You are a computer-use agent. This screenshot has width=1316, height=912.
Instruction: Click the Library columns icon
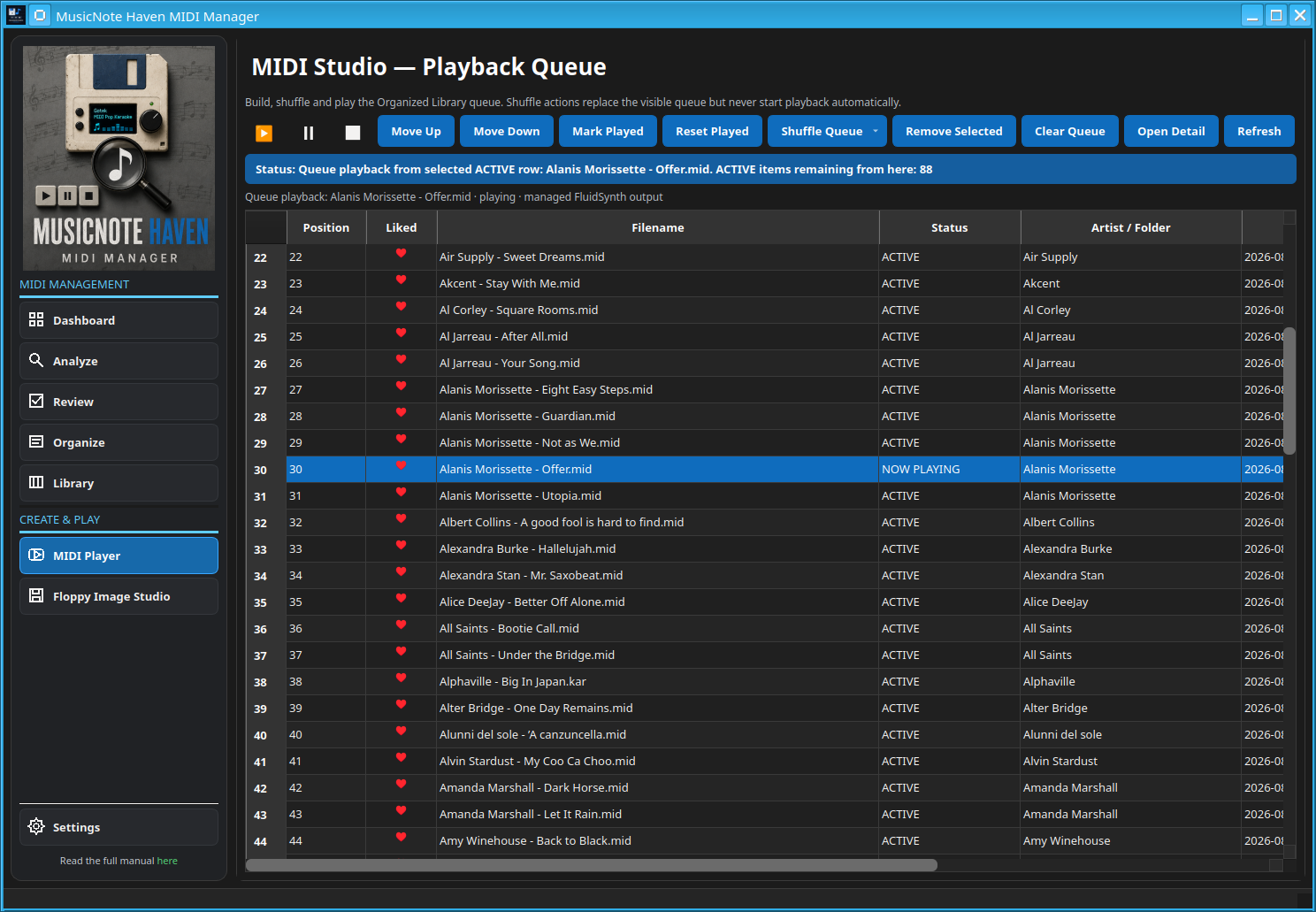[x=36, y=482]
